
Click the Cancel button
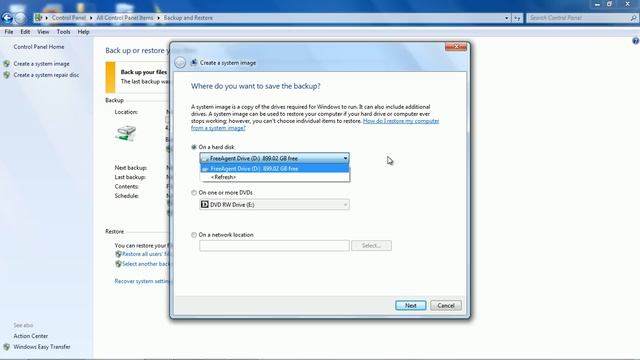(446, 305)
